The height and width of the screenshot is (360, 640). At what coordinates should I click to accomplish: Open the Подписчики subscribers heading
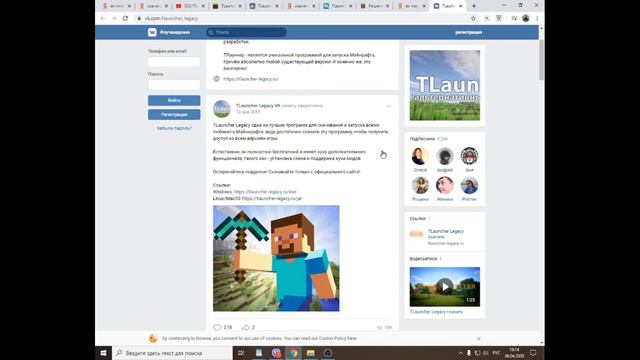[x=422, y=139]
